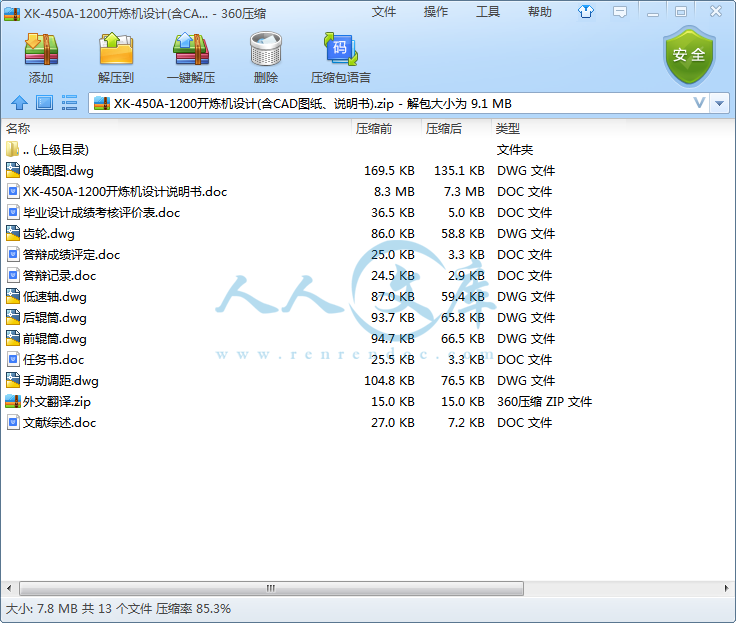The height and width of the screenshot is (623, 736).
Task: Switch to detailed list view mode
Action: click(69, 103)
